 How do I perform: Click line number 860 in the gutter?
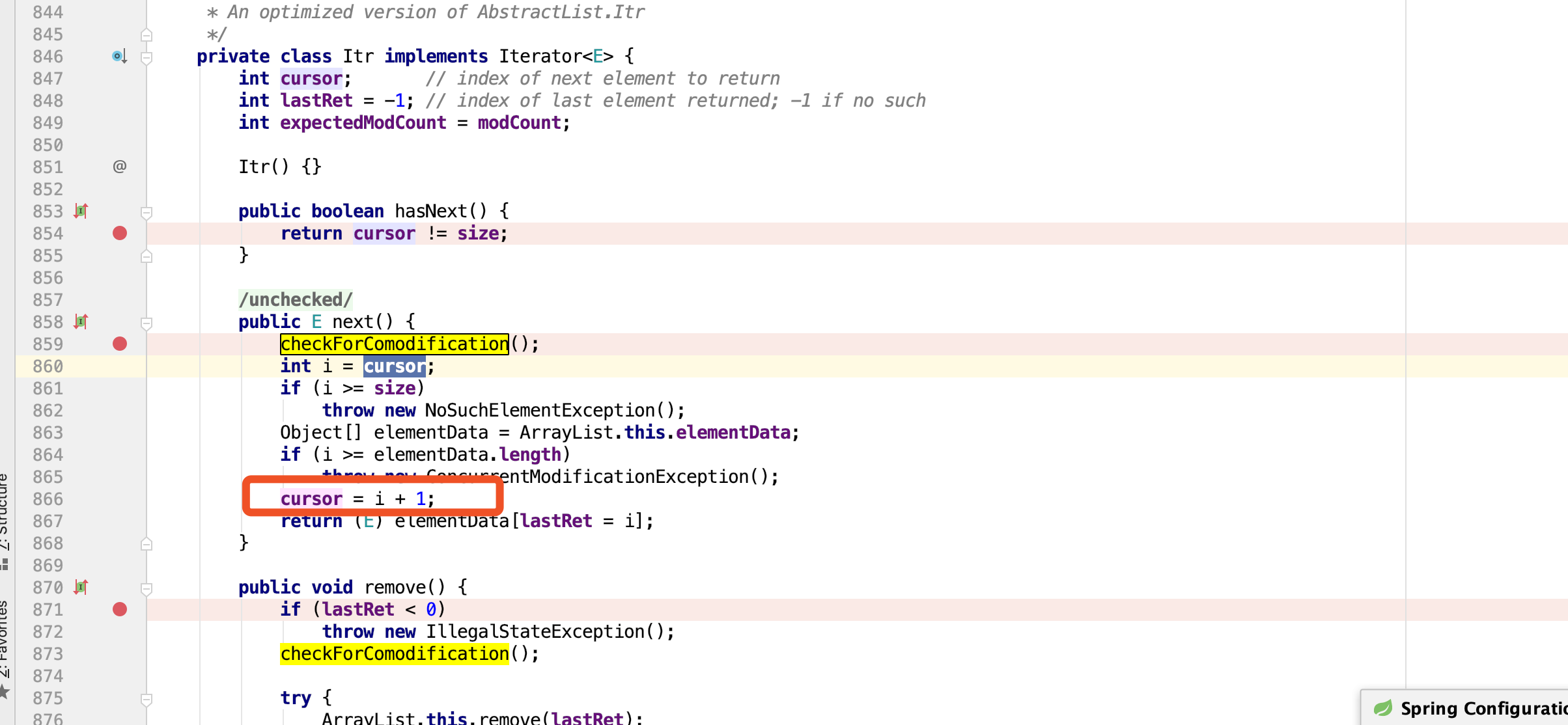48,366
